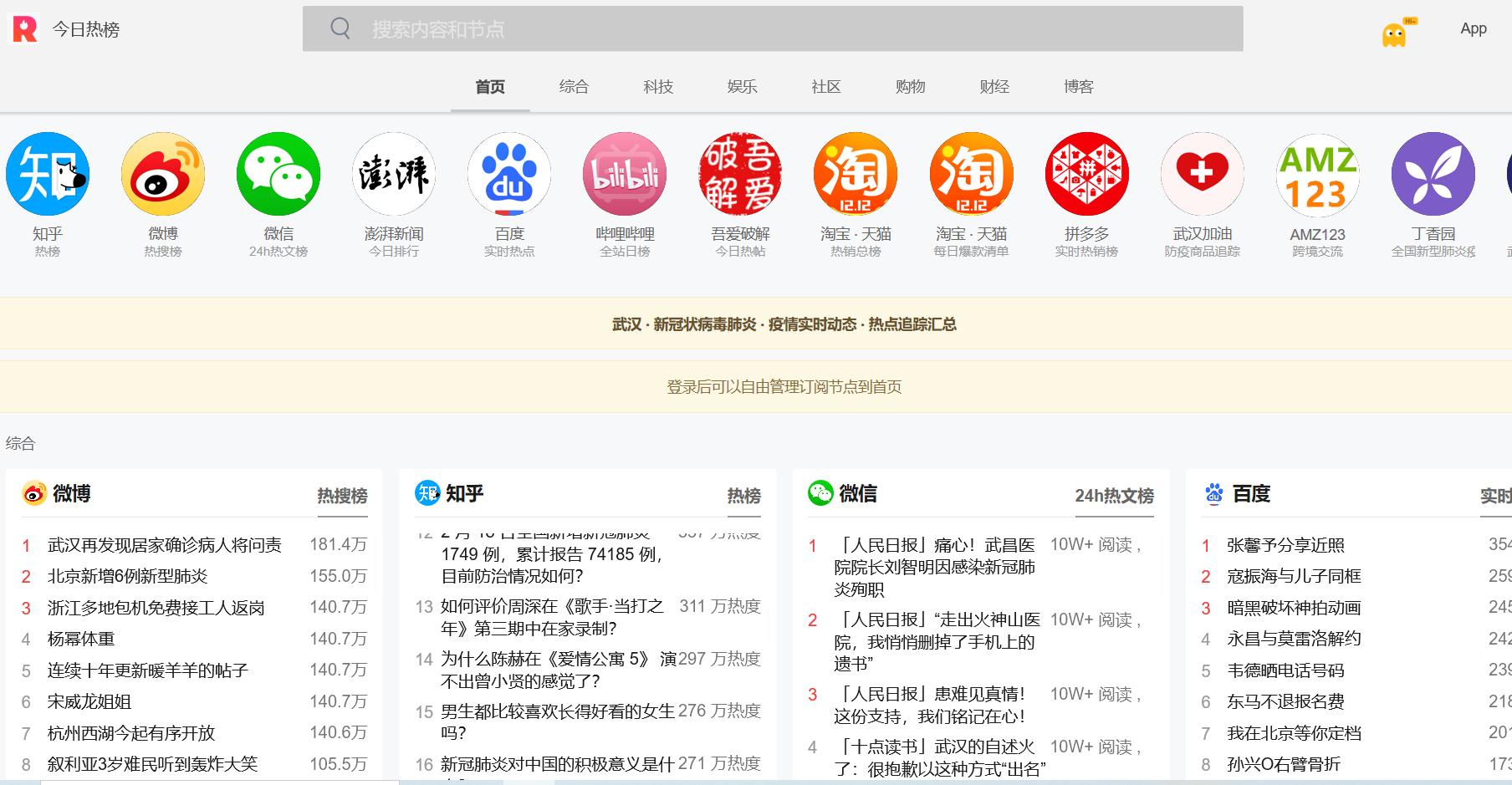The width and height of the screenshot is (1512, 785).
Task: Click the 吾爱破解今日热帖 icon
Action: pyautogui.click(x=738, y=173)
